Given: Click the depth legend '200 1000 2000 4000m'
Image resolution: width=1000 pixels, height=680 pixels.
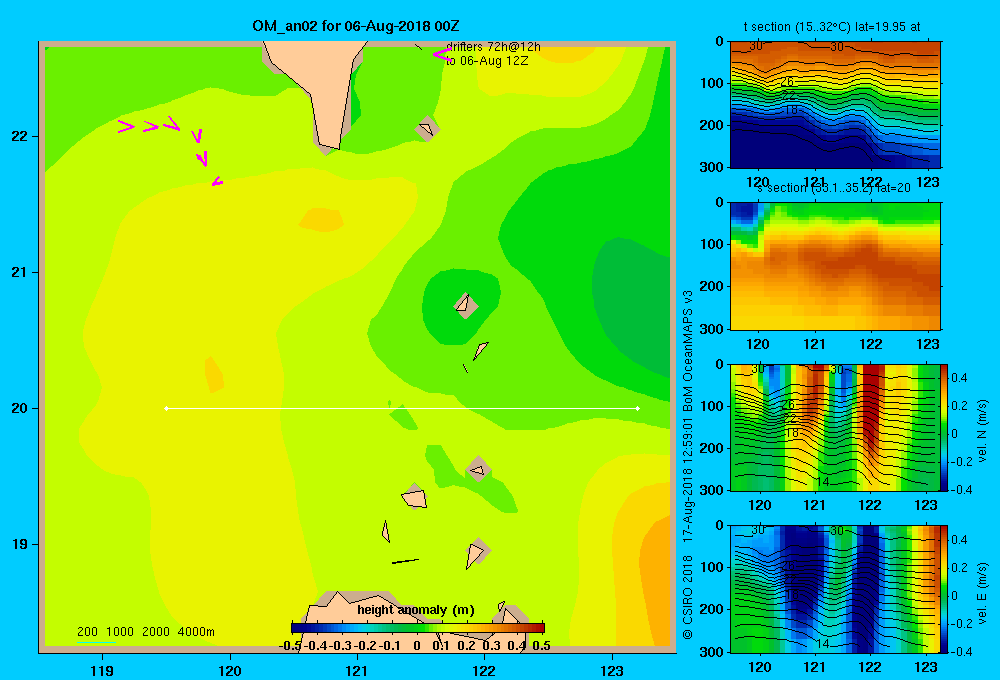Looking at the screenshot, I should click(145, 632).
